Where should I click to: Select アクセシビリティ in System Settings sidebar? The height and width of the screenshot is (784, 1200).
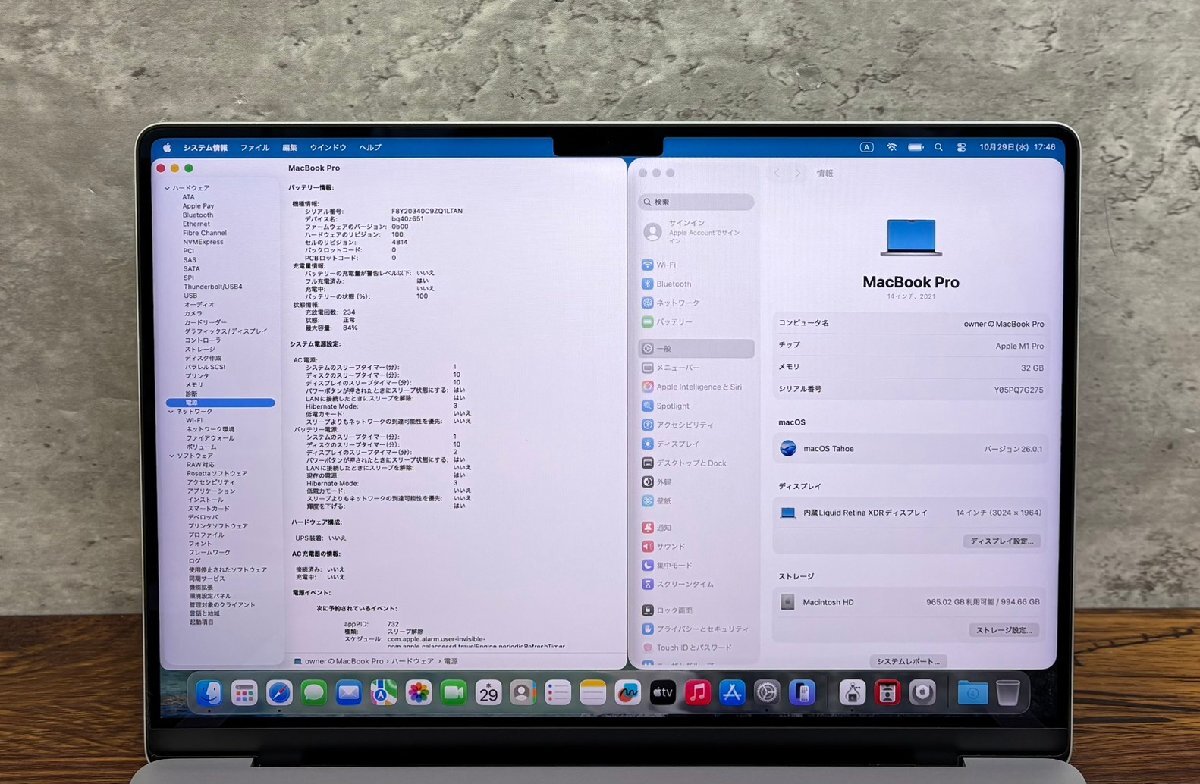coord(697,425)
